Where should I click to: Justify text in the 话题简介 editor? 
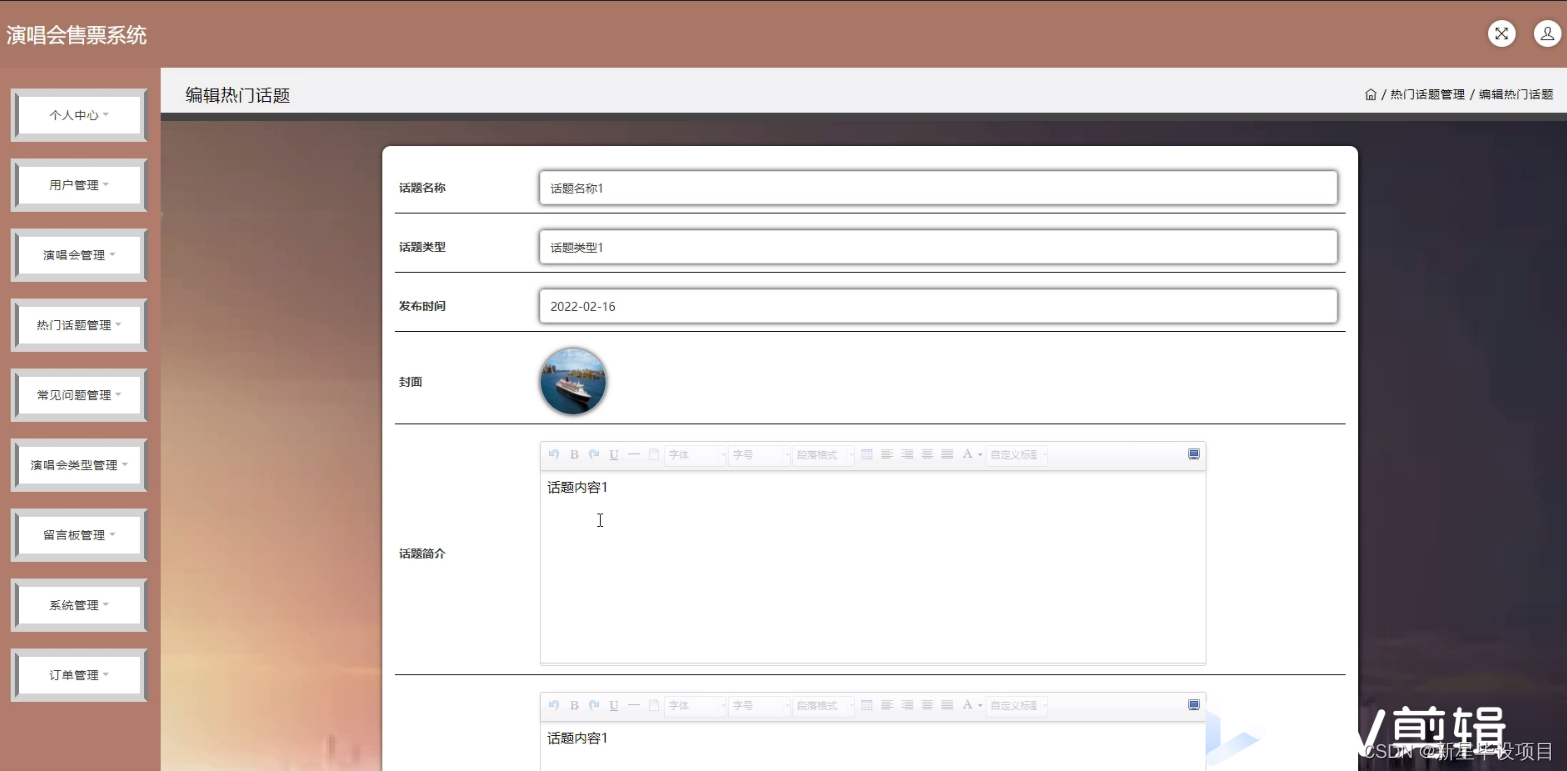click(x=947, y=454)
